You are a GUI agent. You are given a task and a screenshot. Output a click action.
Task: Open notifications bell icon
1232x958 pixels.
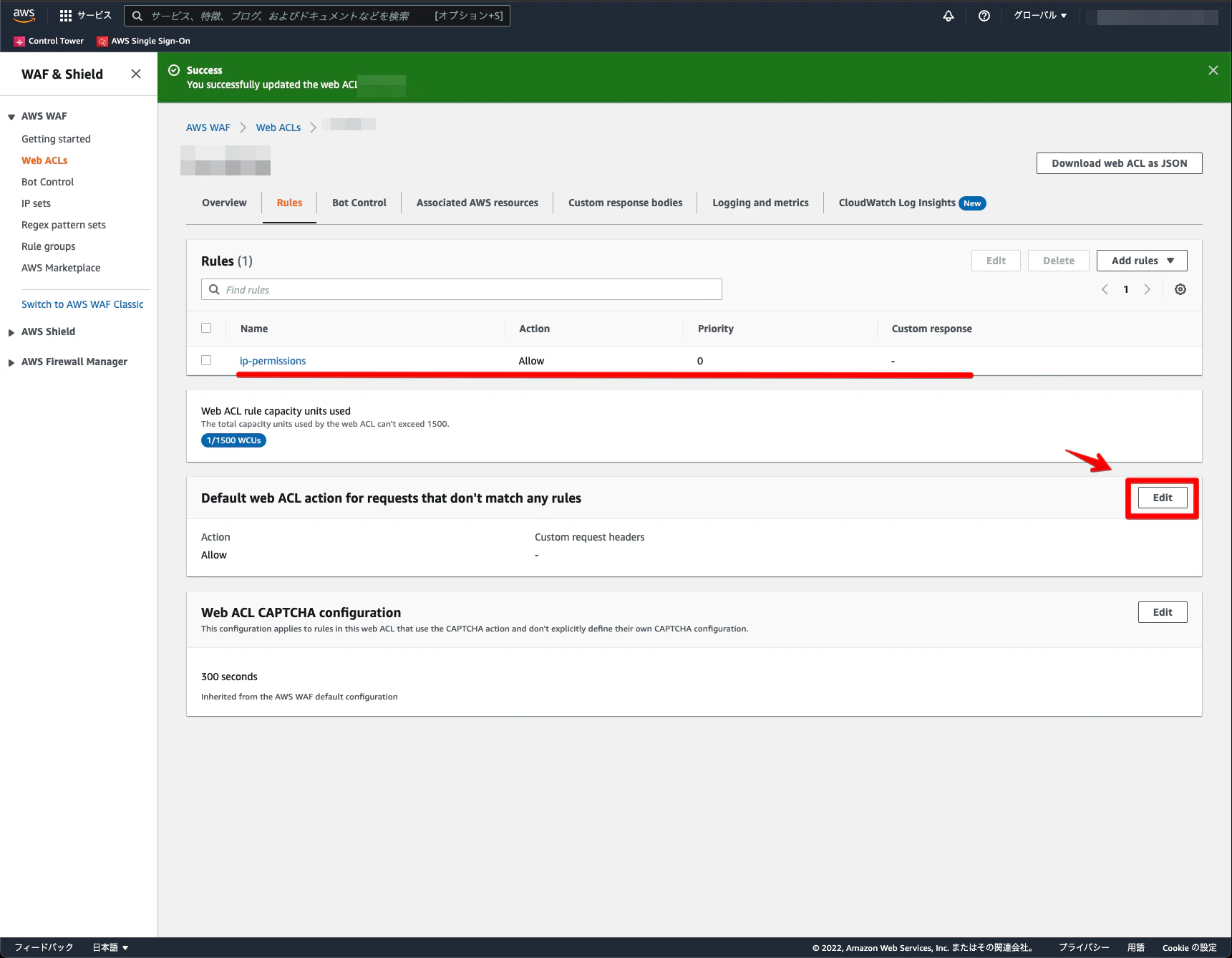(949, 16)
